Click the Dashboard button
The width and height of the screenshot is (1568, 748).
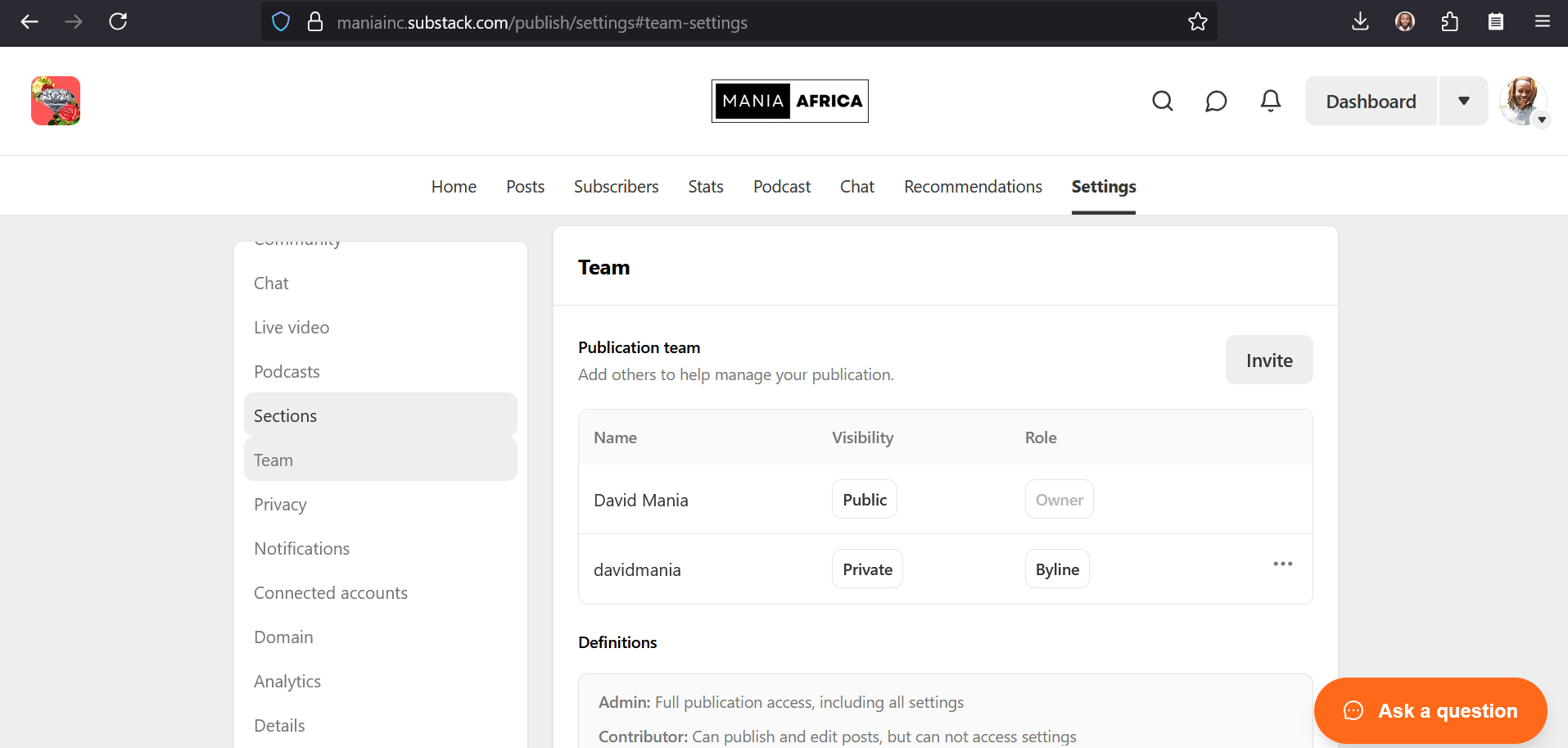[1371, 101]
